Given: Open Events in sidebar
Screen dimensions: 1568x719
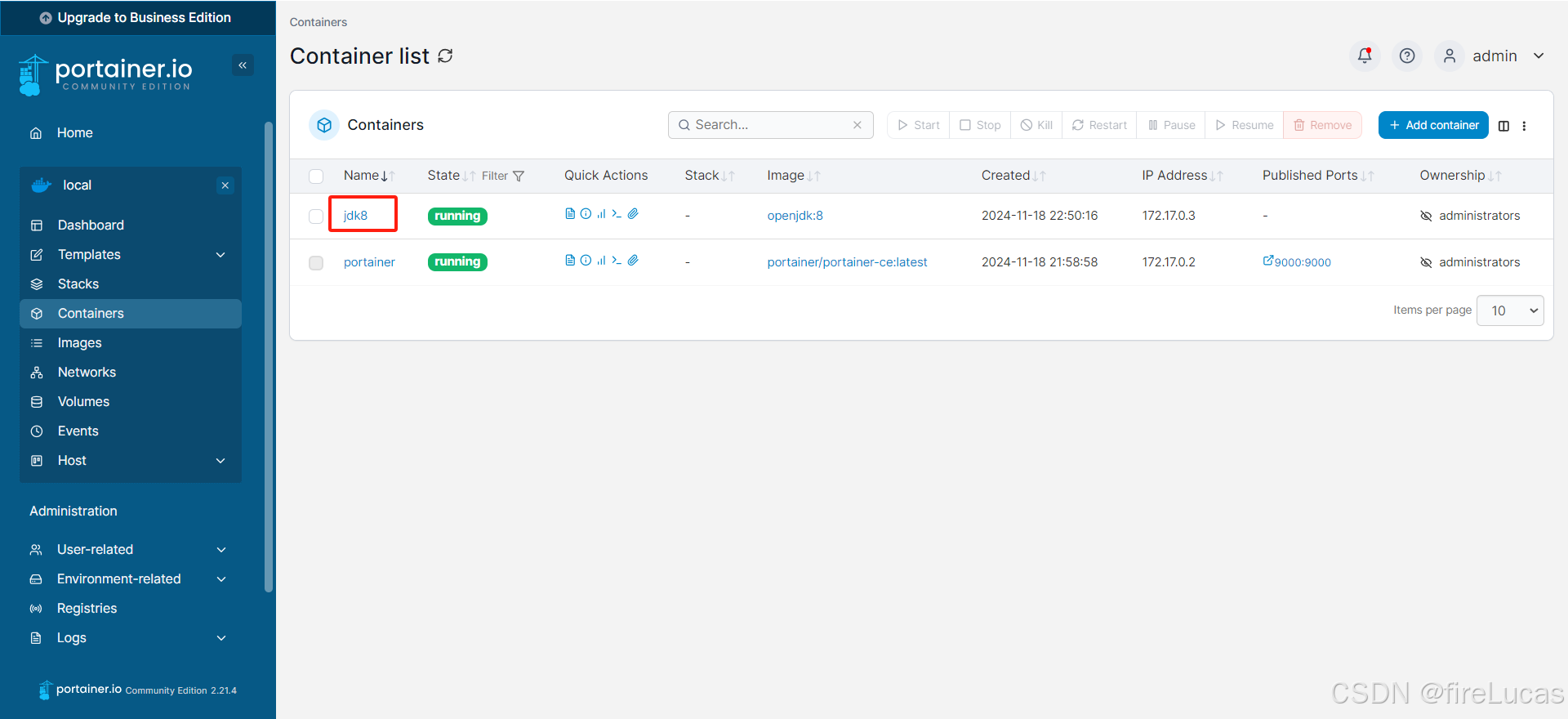Looking at the screenshot, I should tap(131, 431).
